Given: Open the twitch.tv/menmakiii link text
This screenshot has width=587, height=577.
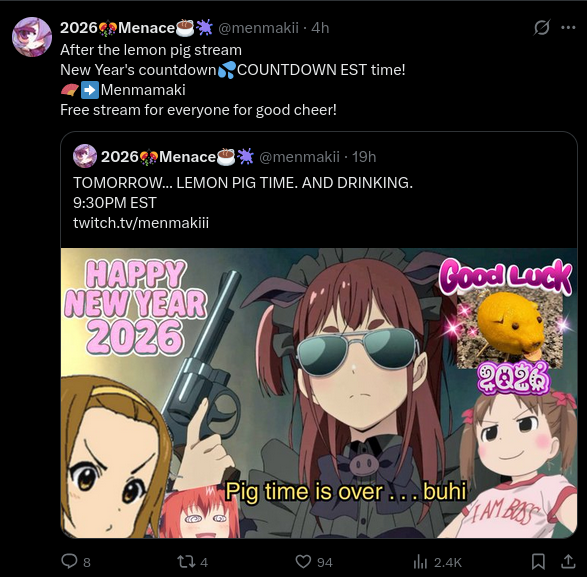Looking at the screenshot, I should pyautogui.click(x=141, y=223).
